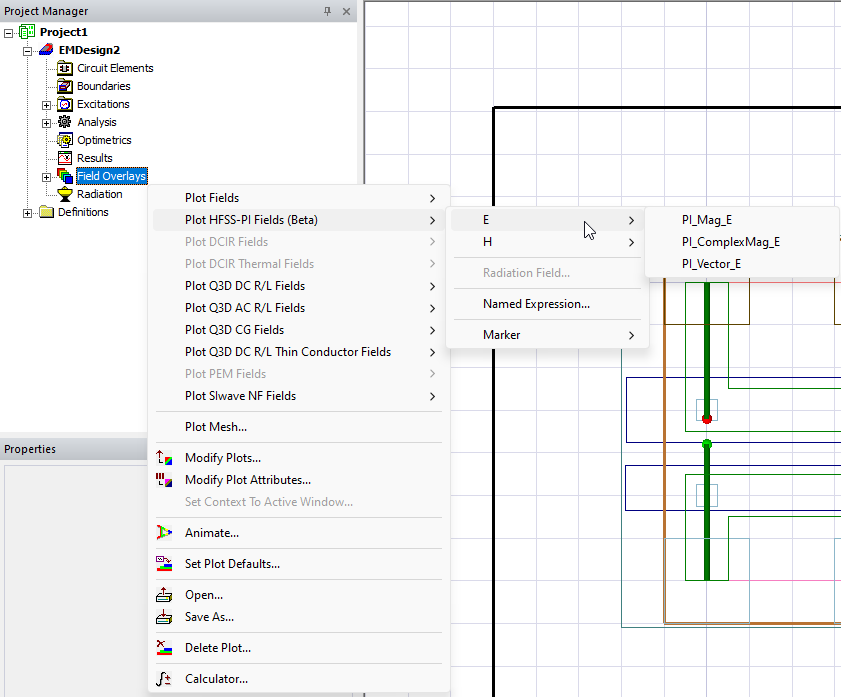Viewport: 841px width, 697px height.
Task: Select Circuit Elements tree item
Action: pos(115,68)
